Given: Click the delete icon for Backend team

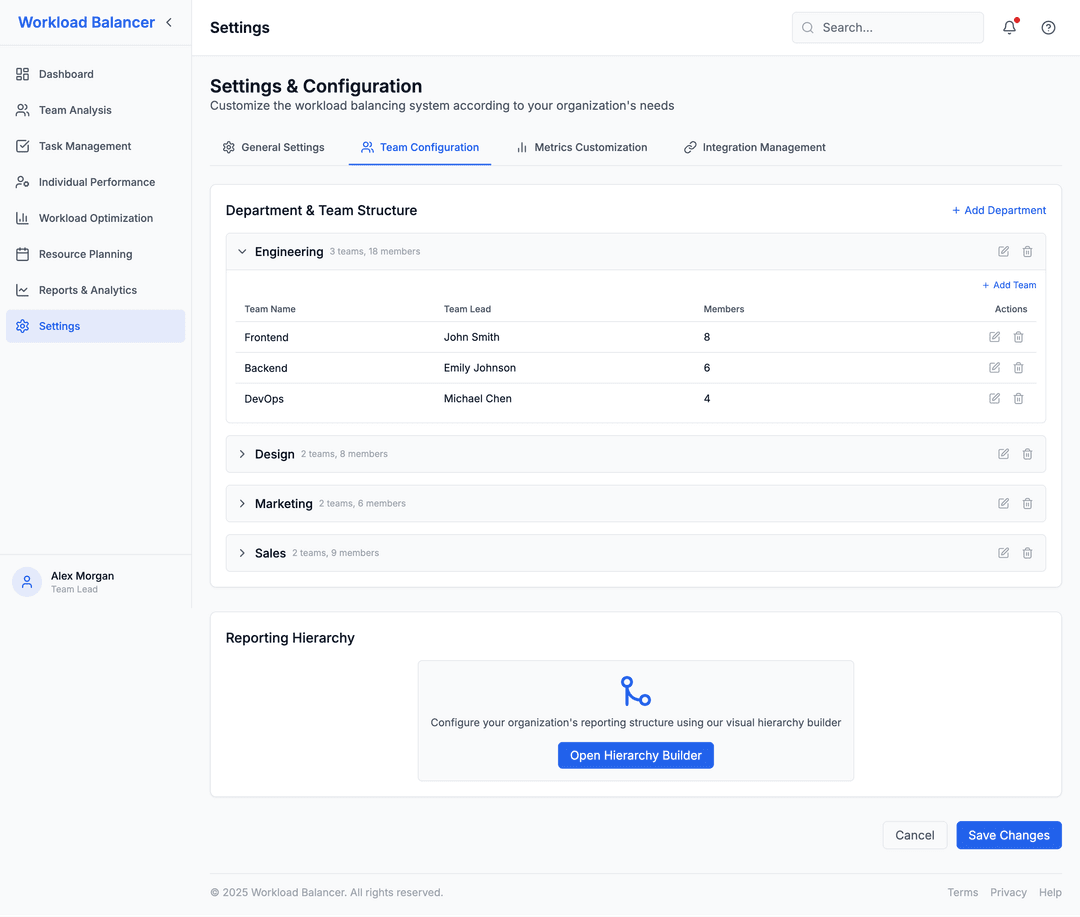Looking at the screenshot, I should (x=1018, y=368).
